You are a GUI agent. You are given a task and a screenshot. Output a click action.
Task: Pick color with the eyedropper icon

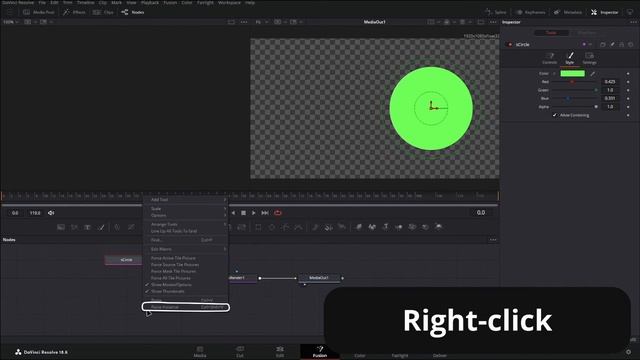click(593, 73)
